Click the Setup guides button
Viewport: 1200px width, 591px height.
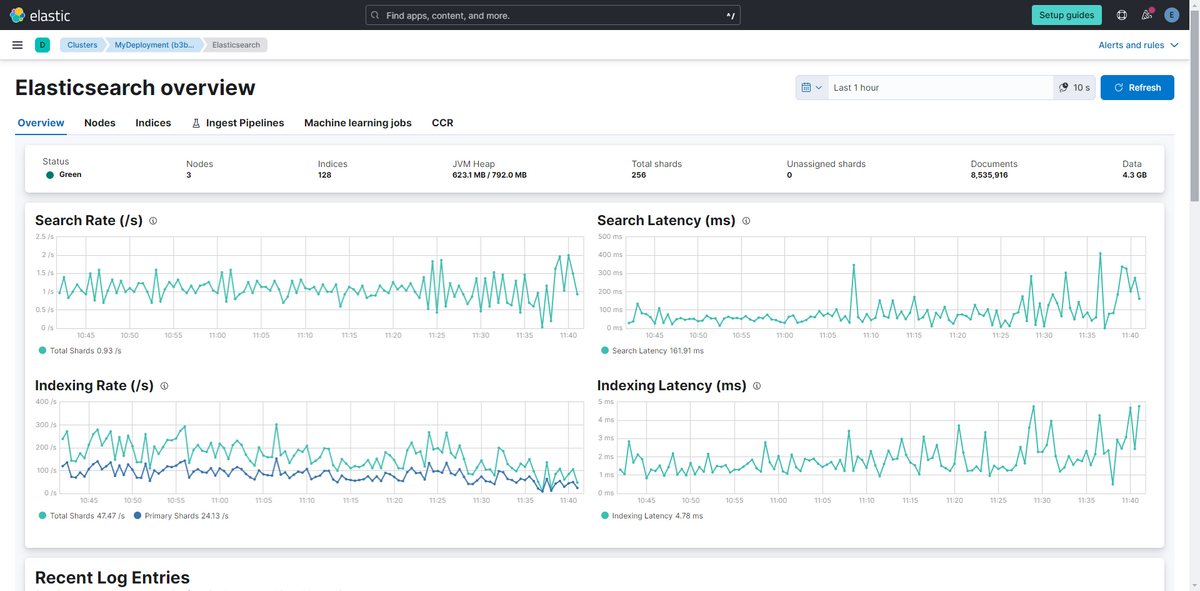click(x=1065, y=14)
